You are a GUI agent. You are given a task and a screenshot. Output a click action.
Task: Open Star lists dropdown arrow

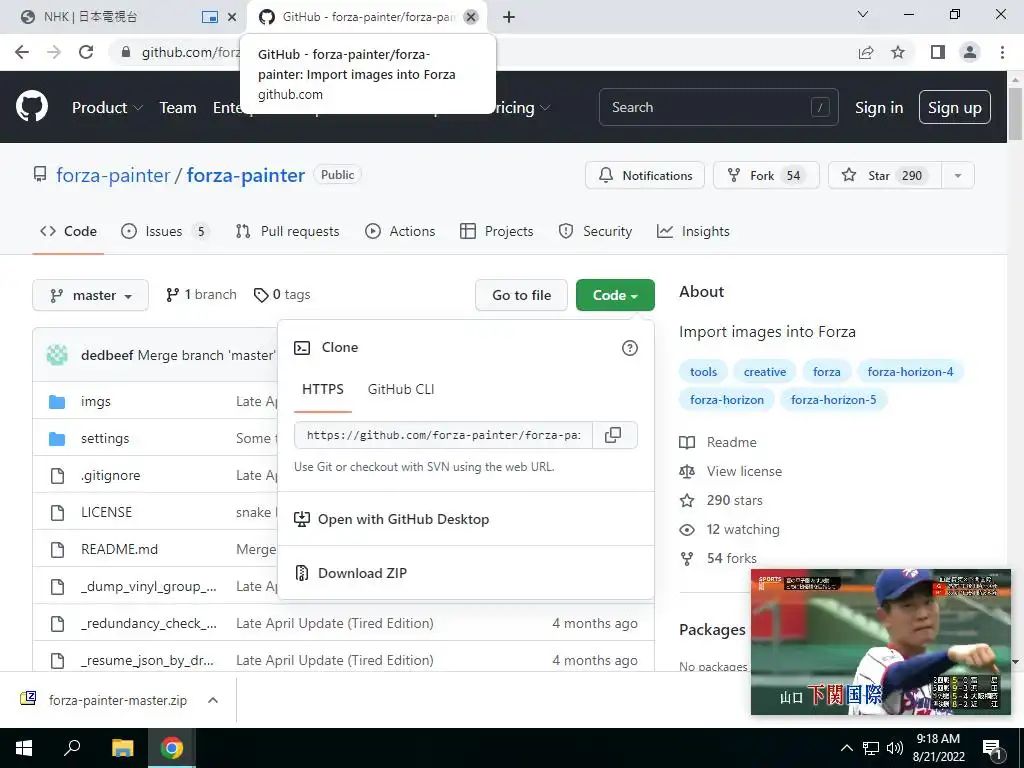(958, 176)
